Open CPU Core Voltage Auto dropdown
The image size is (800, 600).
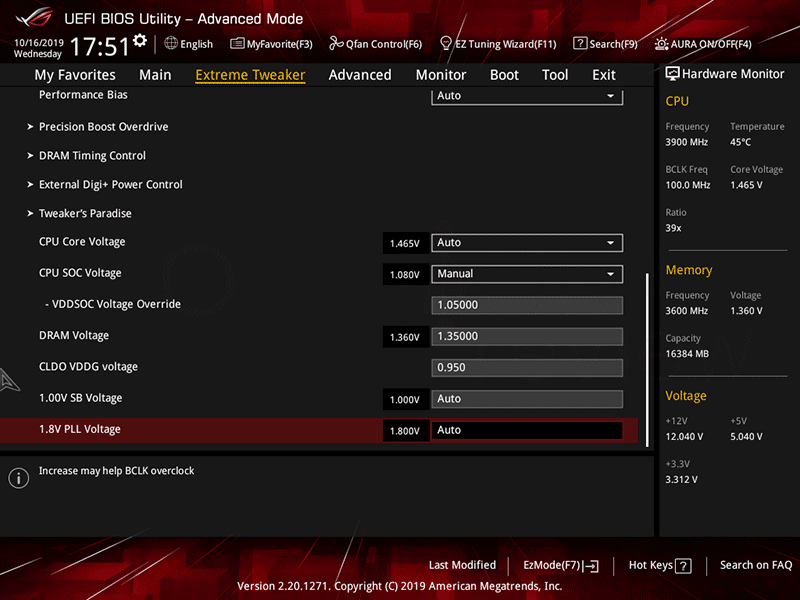[x=527, y=243]
